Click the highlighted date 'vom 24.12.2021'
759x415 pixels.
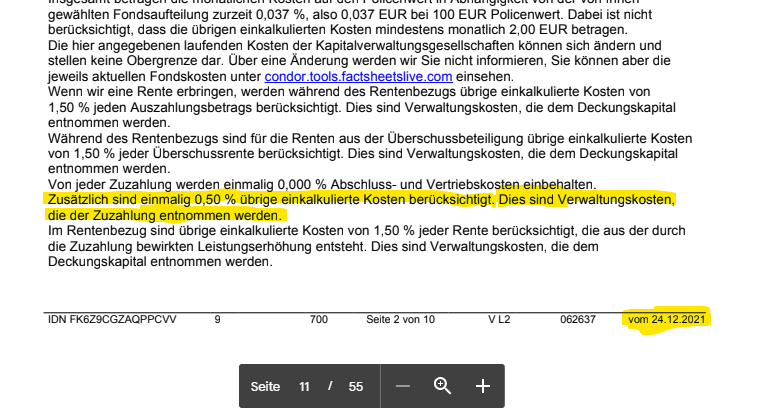667,320
